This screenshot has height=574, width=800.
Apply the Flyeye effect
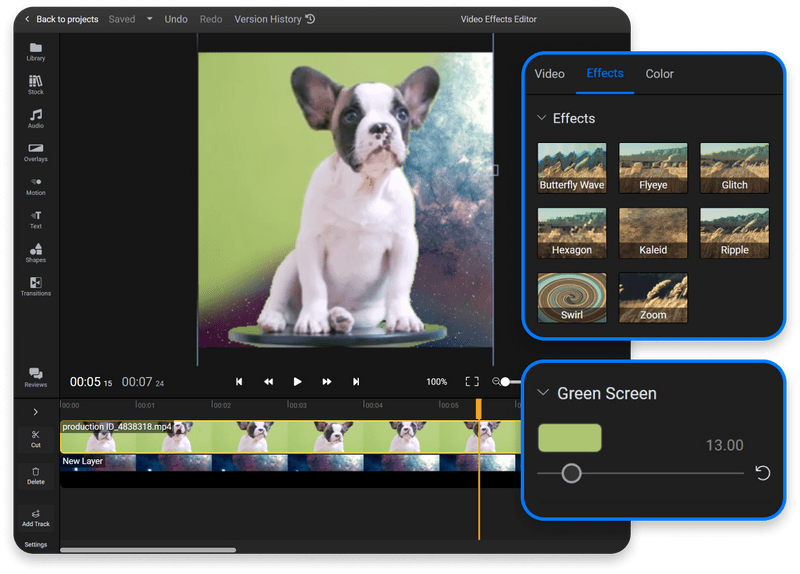pos(653,168)
